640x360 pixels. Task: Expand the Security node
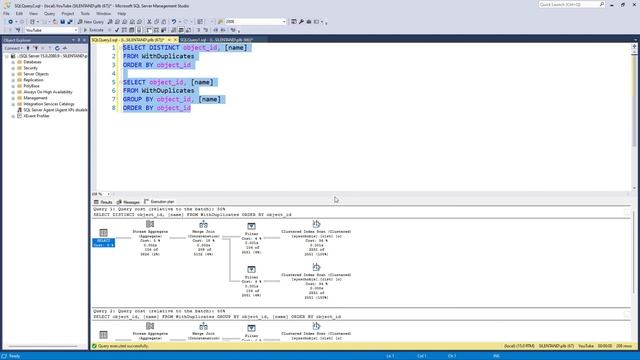[x=13, y=68]
